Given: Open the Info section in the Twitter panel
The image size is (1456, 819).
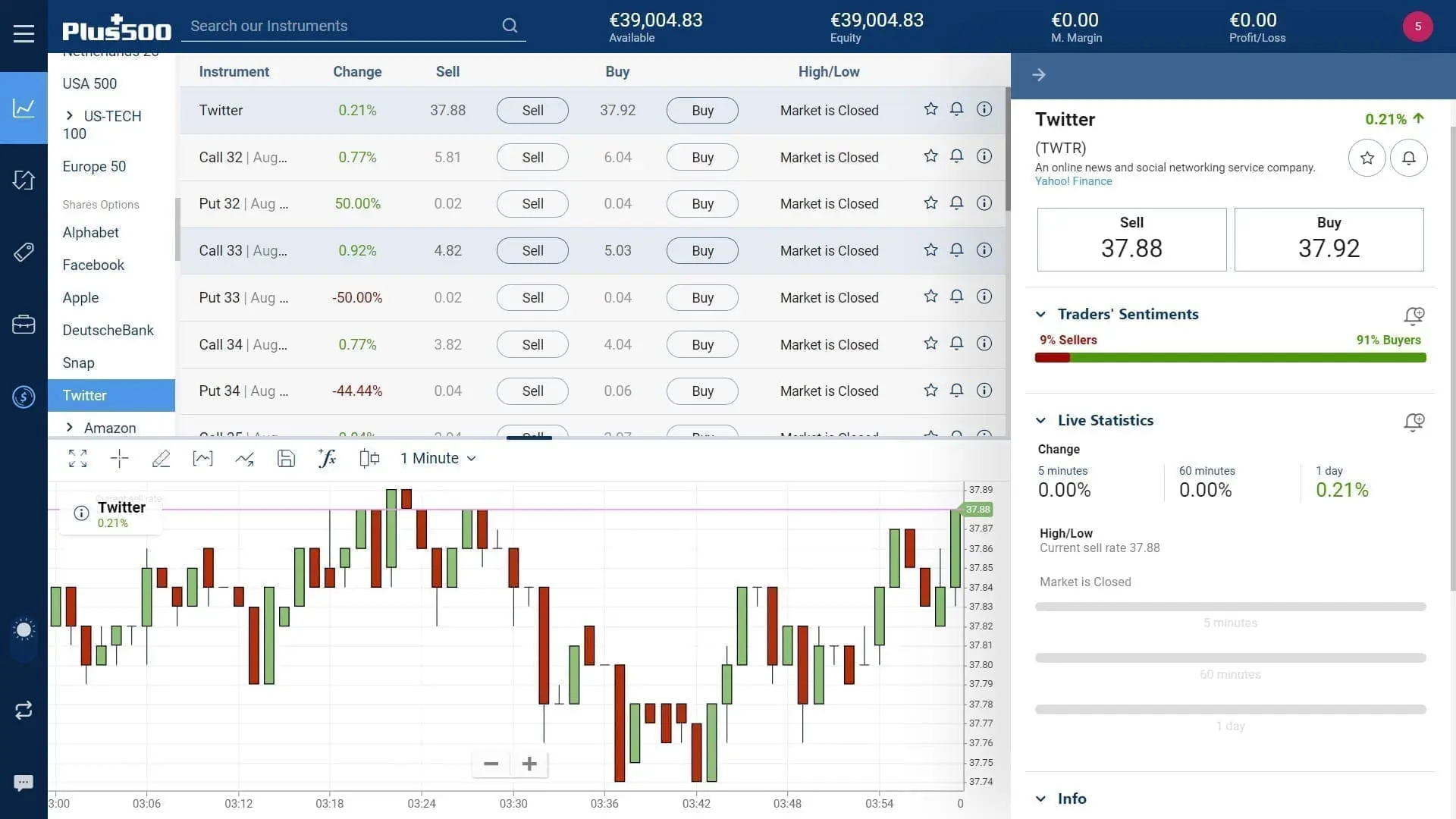Looking at the screenshot, I should tap(1071, 798).
